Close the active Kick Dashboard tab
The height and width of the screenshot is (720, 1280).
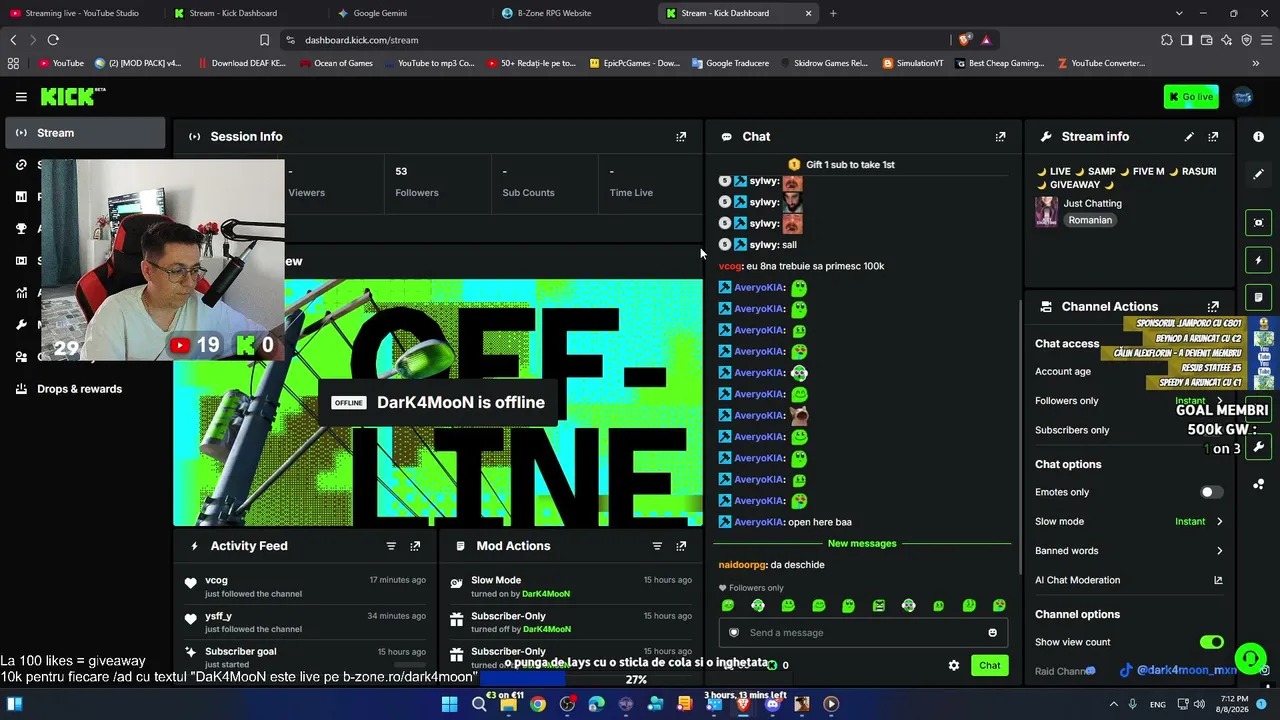(808, 13)
